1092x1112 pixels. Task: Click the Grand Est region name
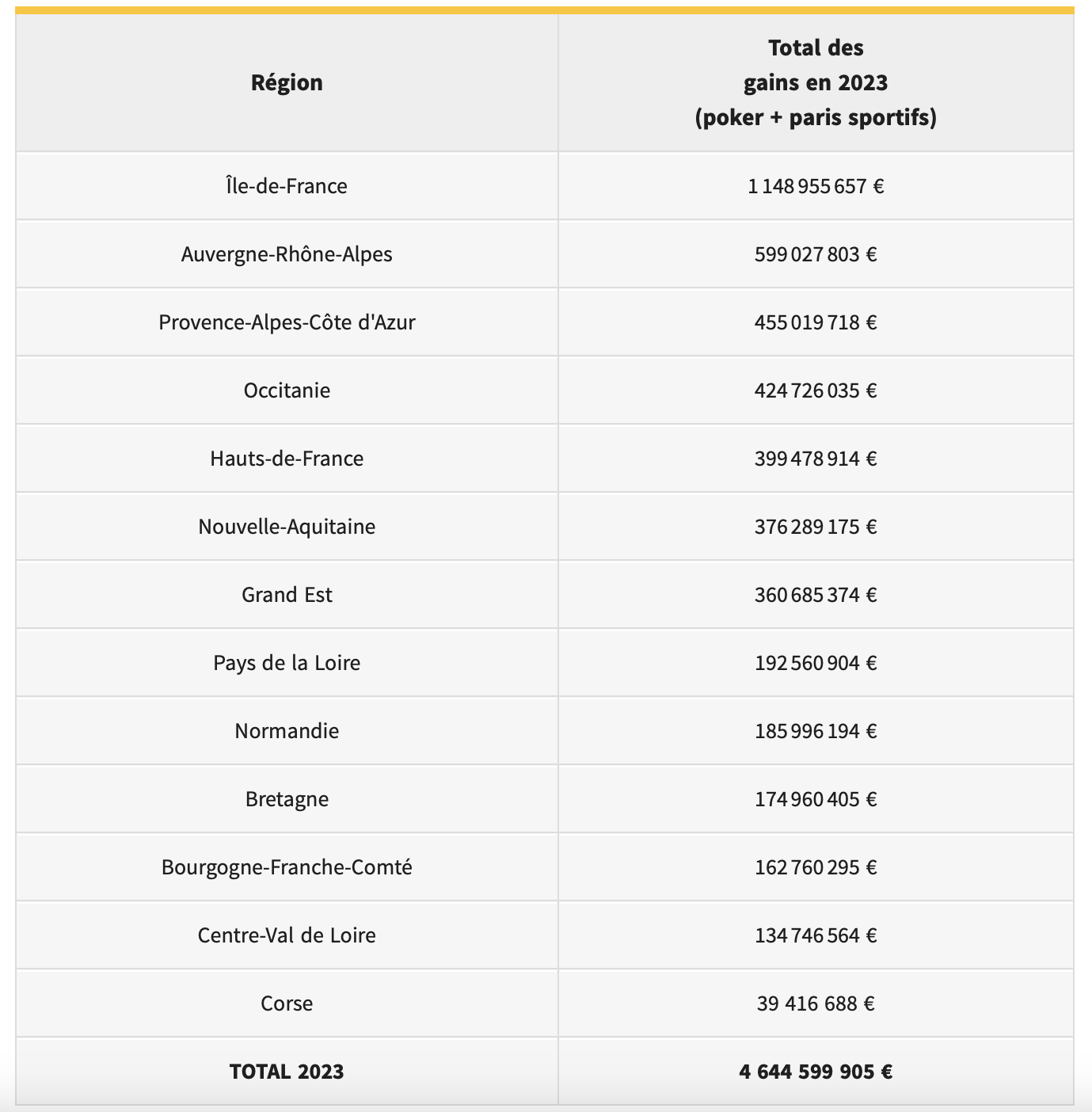point(287,595)
